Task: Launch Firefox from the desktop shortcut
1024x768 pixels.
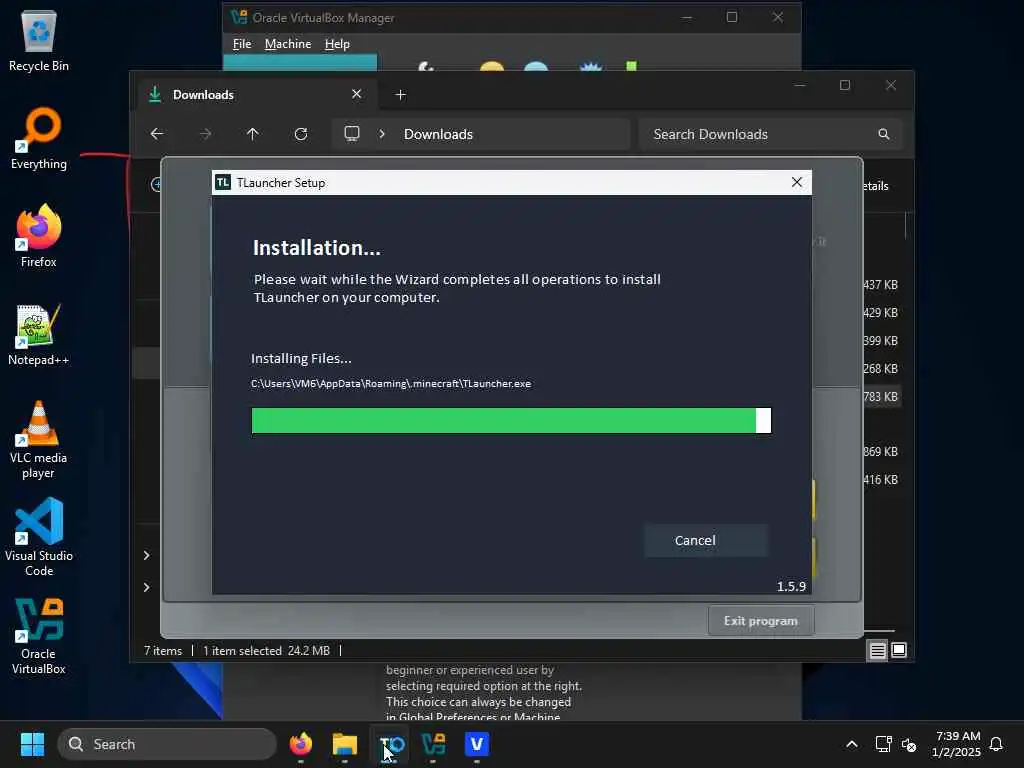Action: (39, 236)
